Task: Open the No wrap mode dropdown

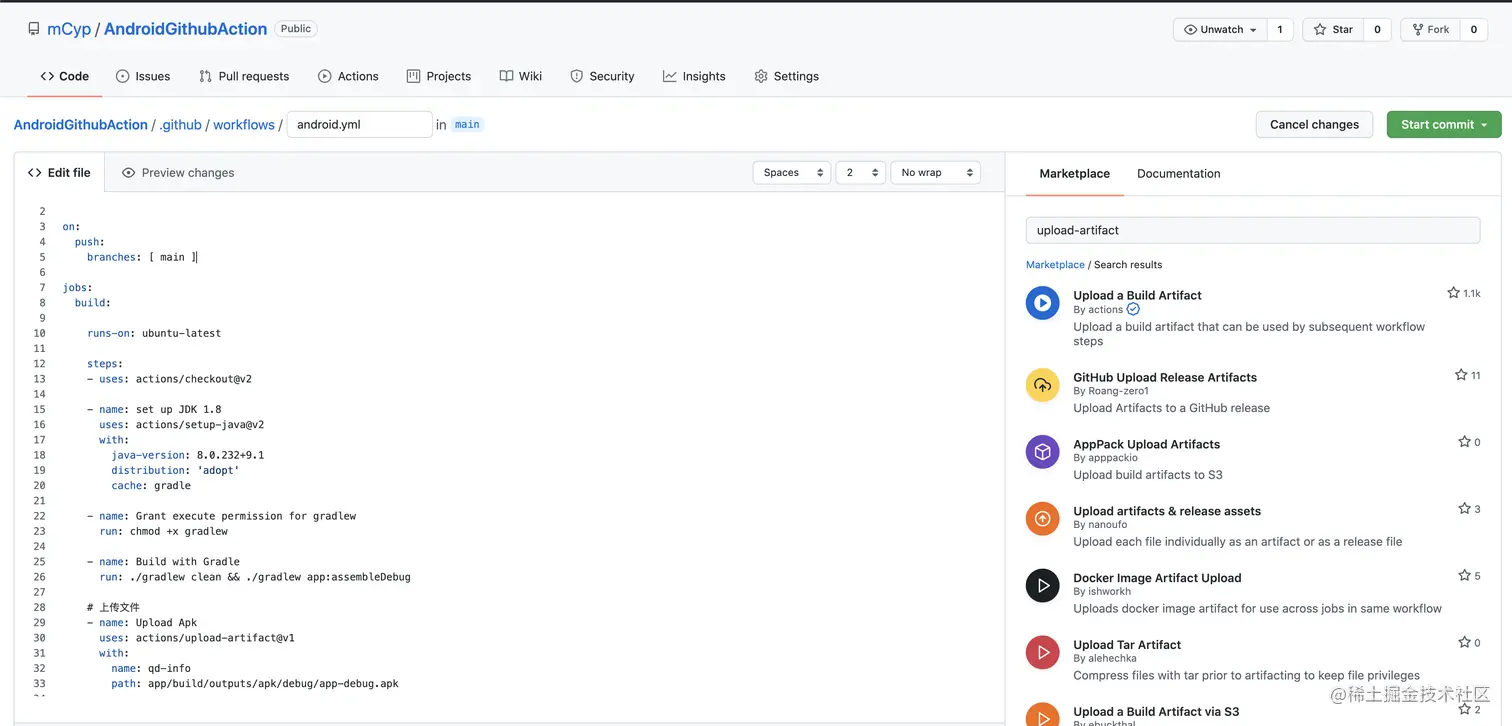Action: point(935,173)
